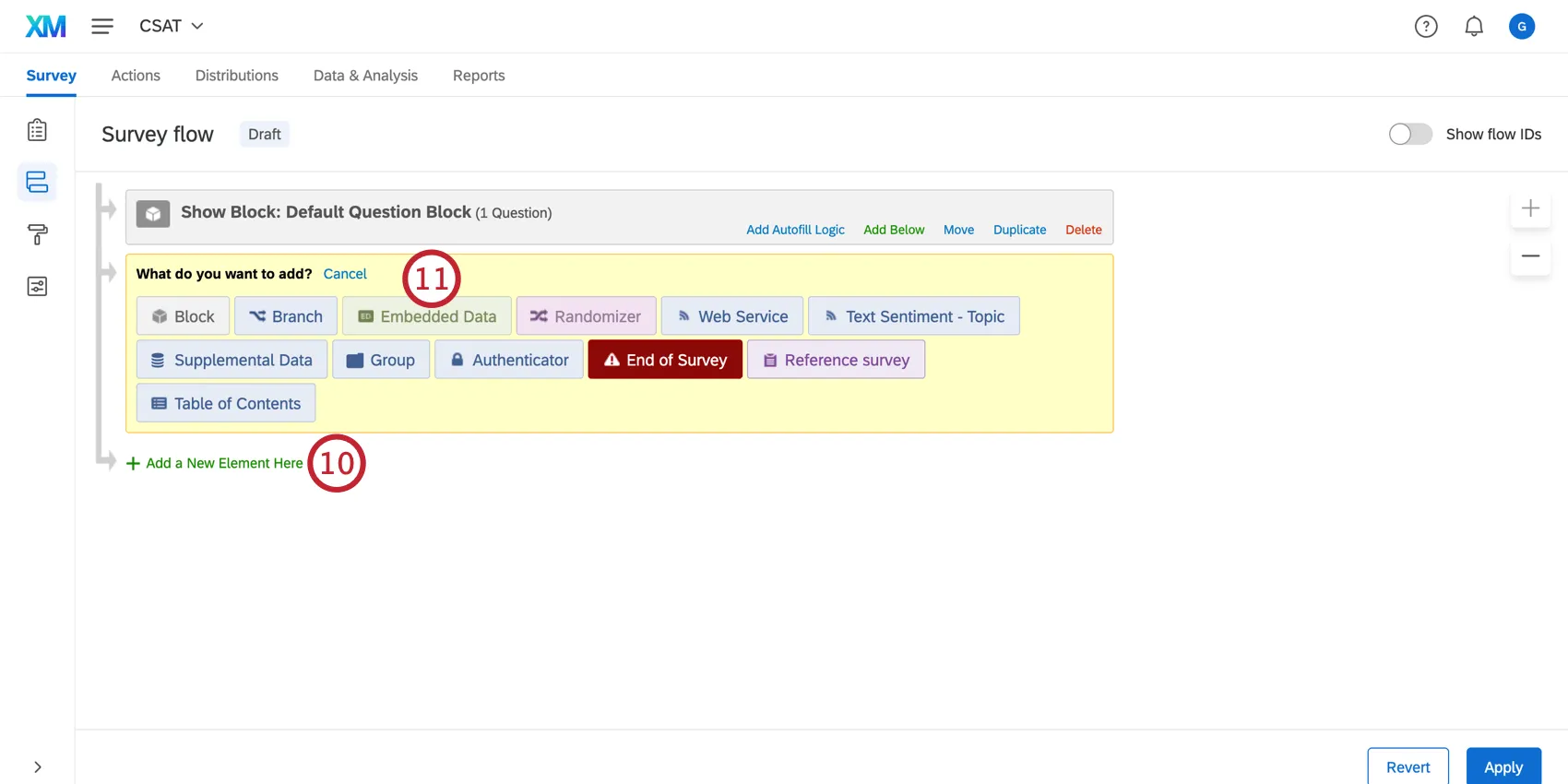Screen dimensions: 1568x784
Task: Go to the Distributions tab
Action: (236, 76)
